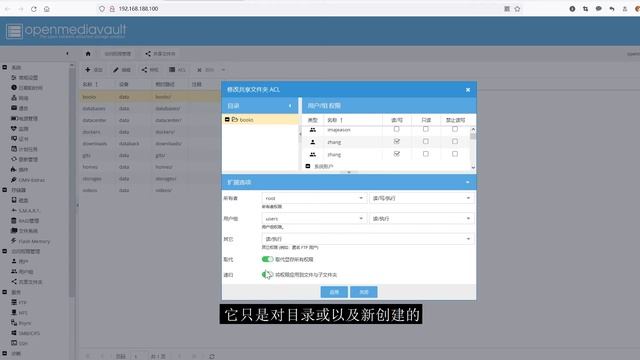Check read-only for group imajeason

[426, 129]
